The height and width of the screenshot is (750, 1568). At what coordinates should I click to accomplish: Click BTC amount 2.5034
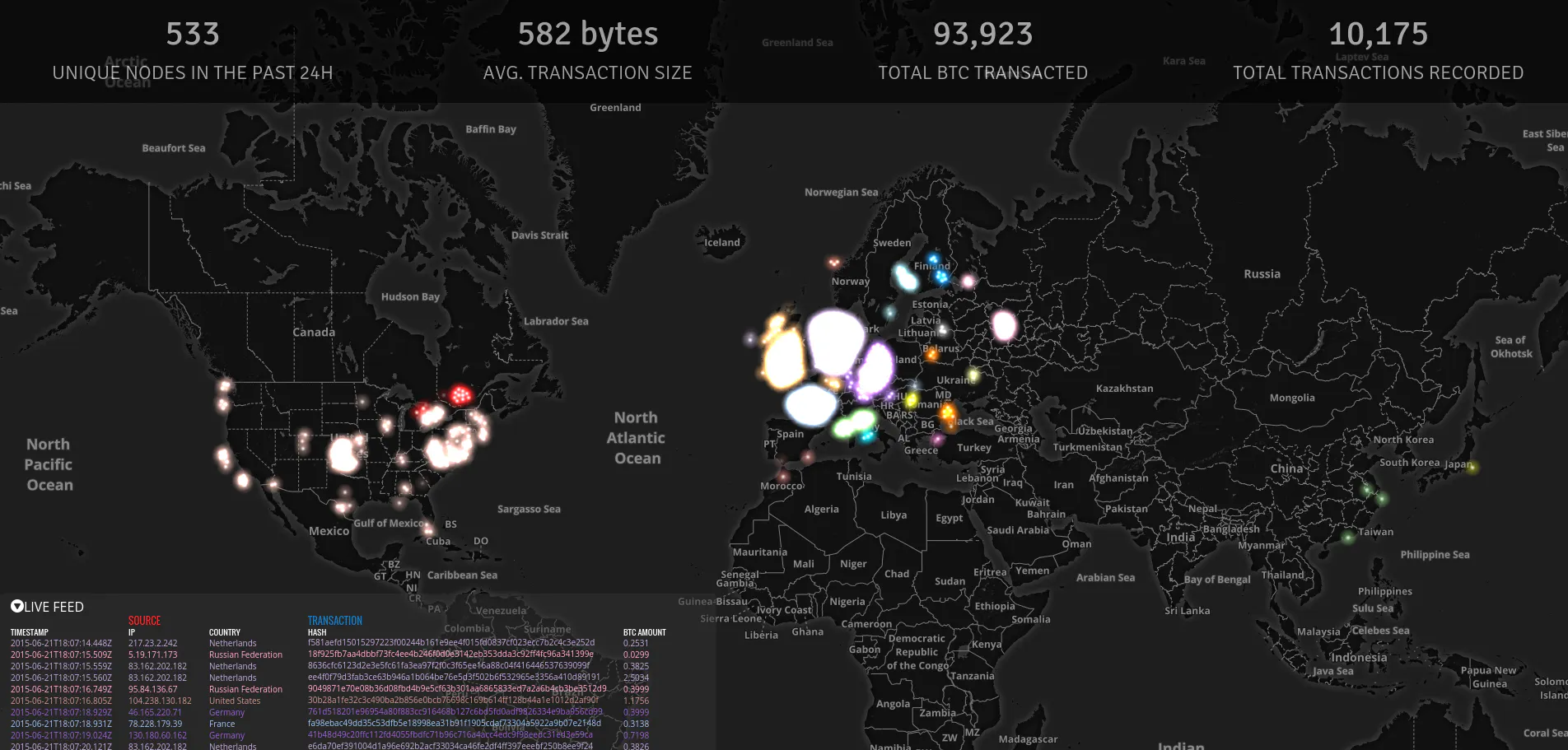[636, 678]
